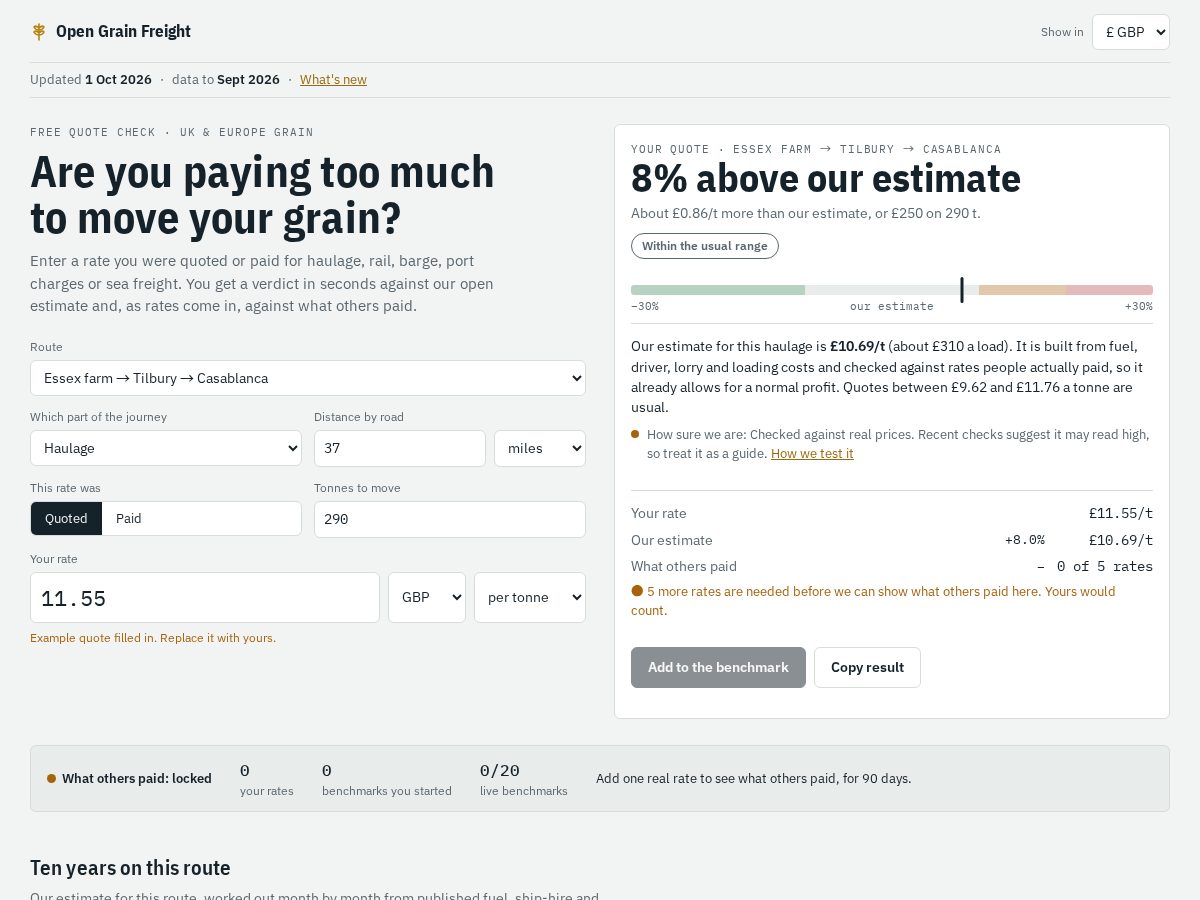
Task: Click the red segment of the estimate scale
Action: [1109, 290]
